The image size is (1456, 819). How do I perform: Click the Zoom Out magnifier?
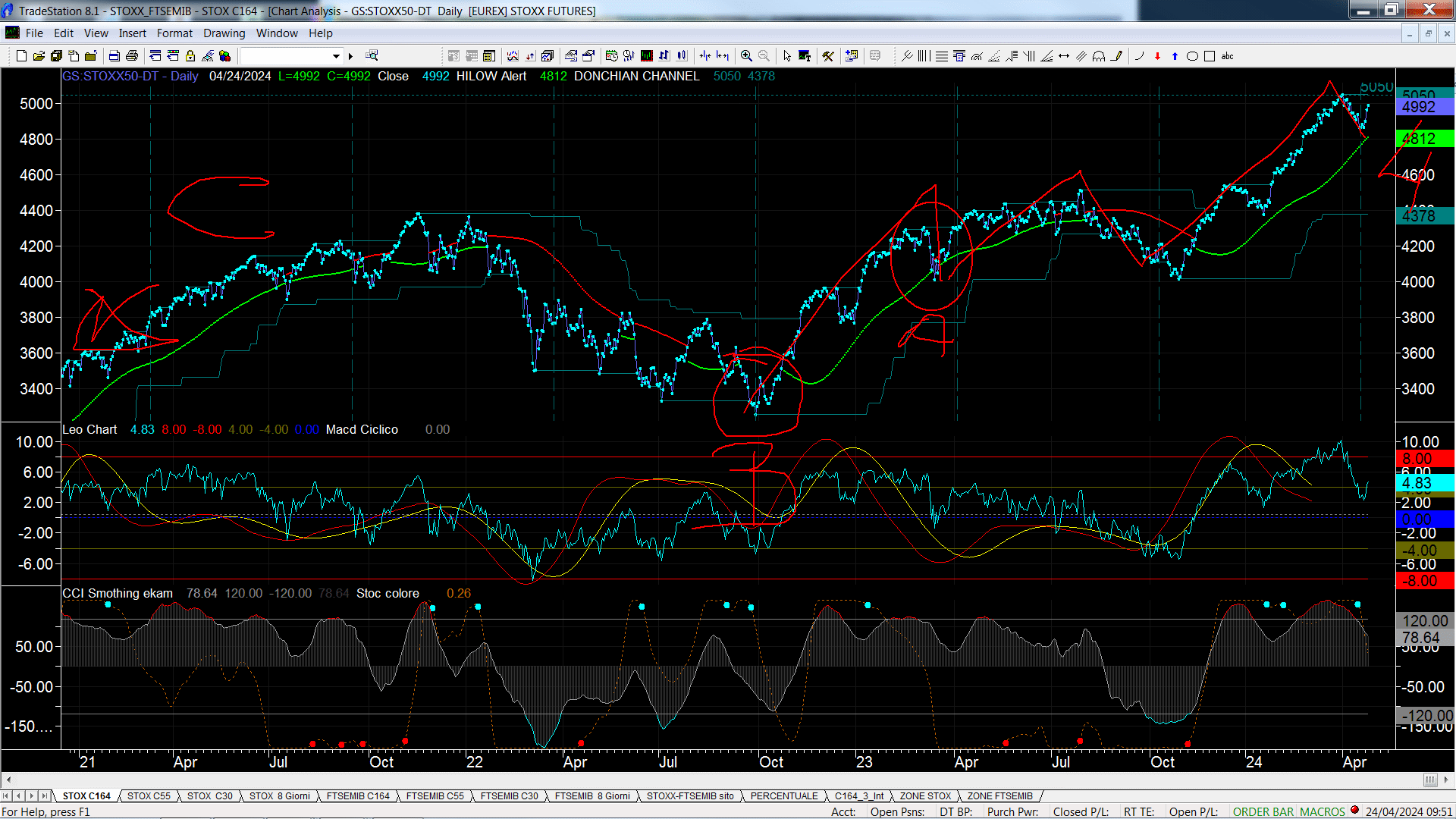(764, 55)
